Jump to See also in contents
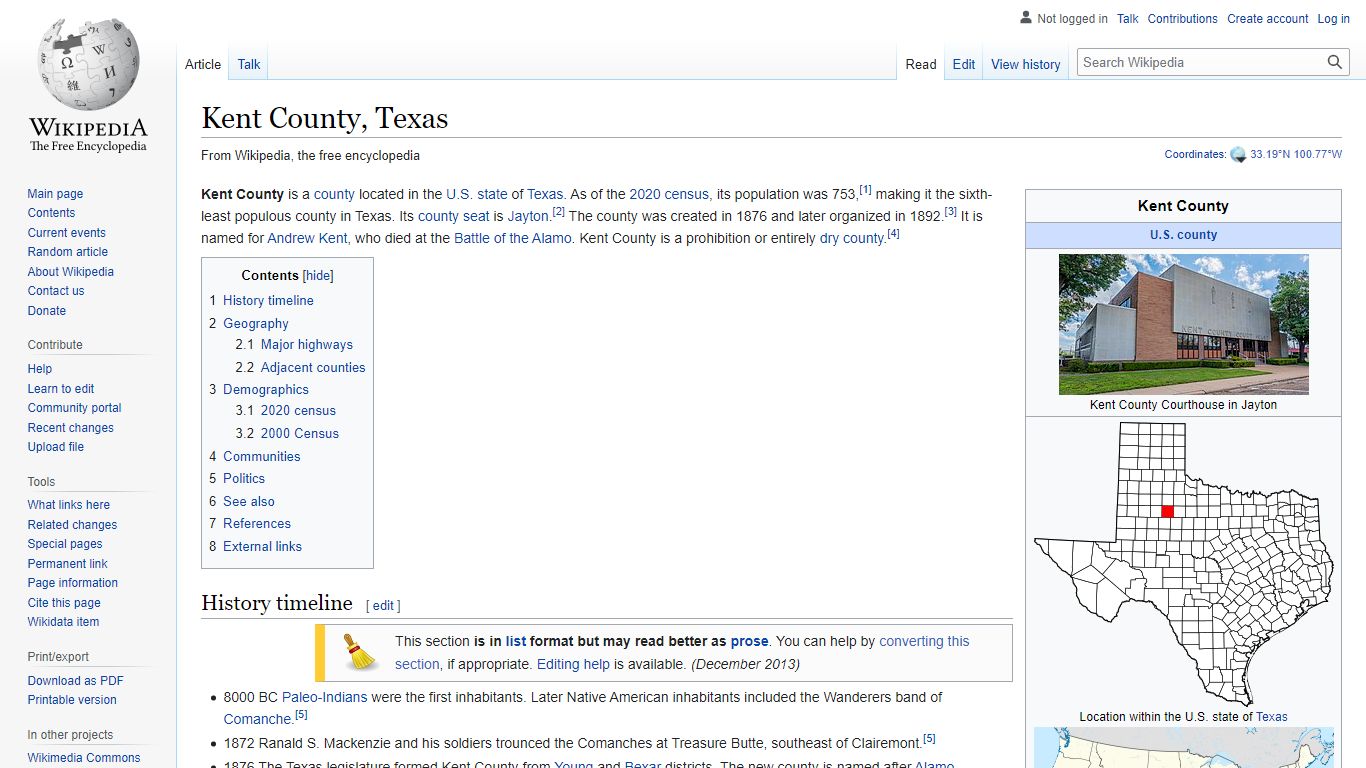 (x=249, y=501)
